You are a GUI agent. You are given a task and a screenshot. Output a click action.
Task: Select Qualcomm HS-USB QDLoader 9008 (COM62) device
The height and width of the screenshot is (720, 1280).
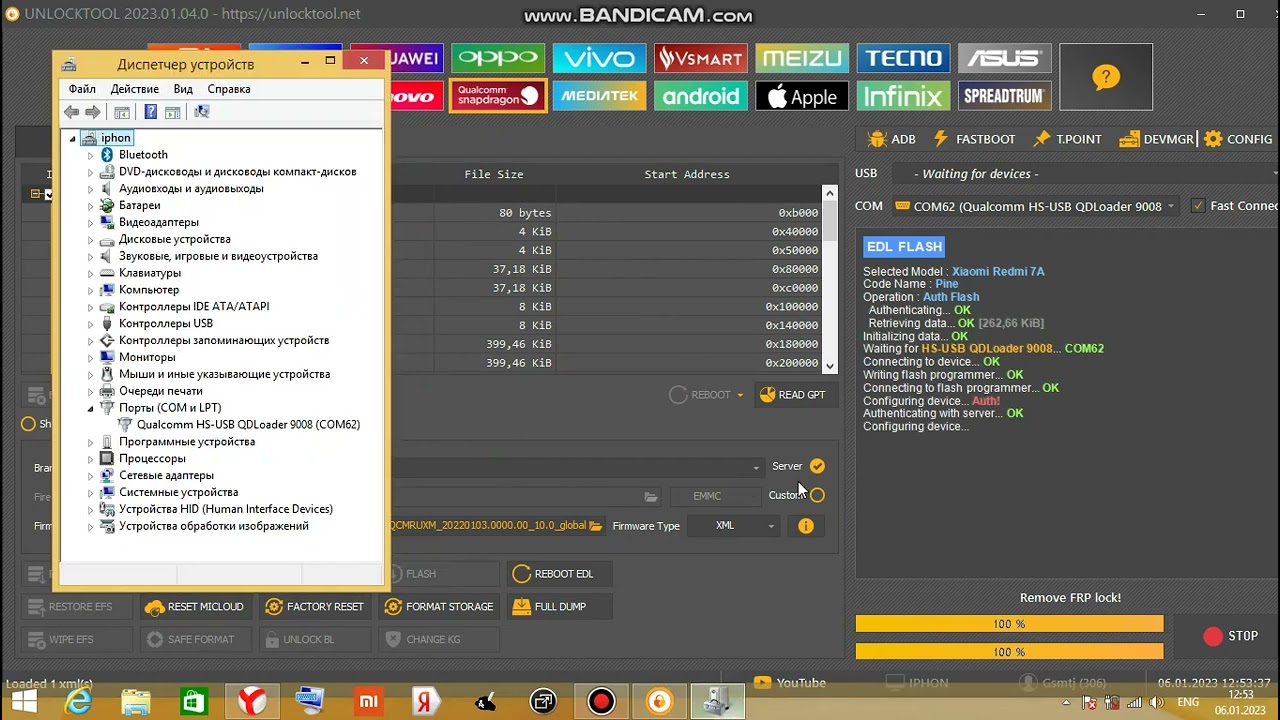pyautogui.click(x=248, y=425)
